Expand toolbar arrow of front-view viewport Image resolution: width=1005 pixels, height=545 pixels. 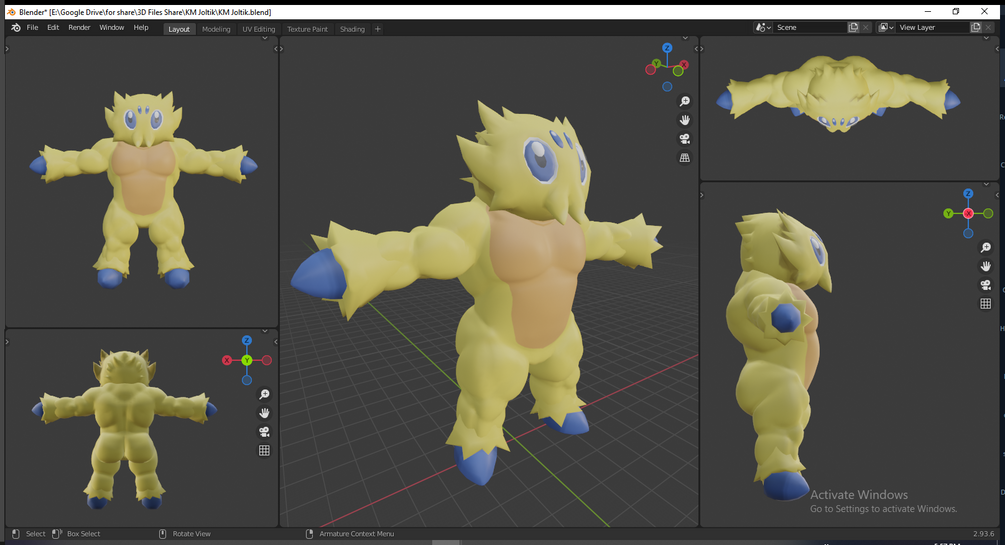[x=7, y=49]
